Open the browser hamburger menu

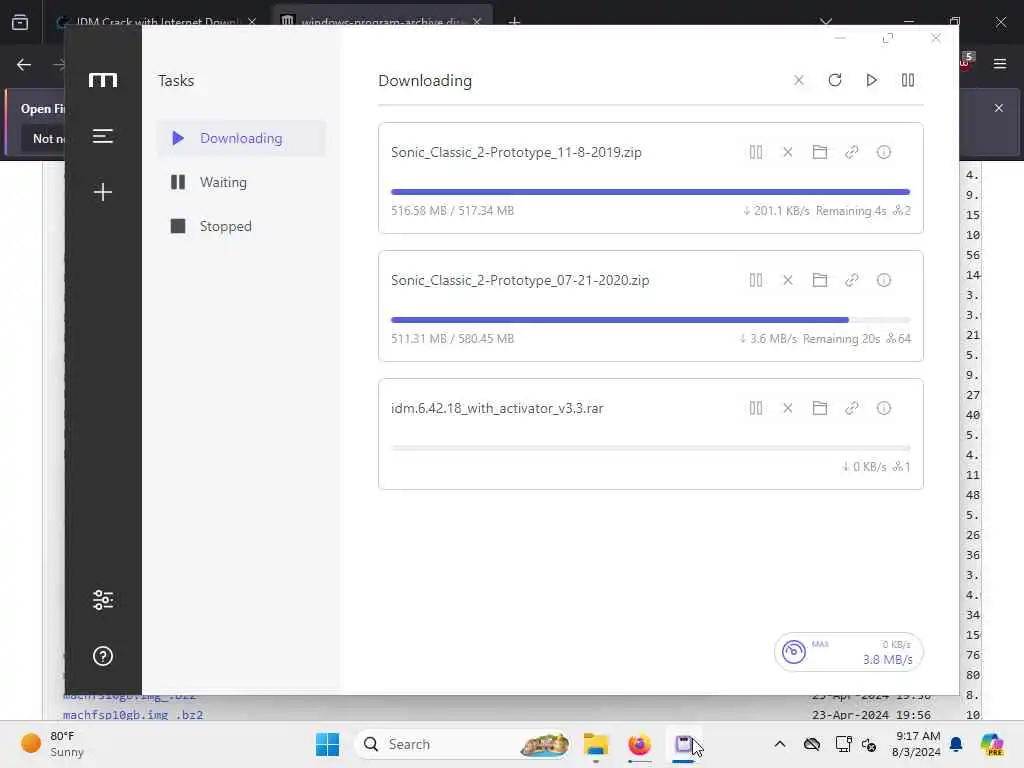(999, 64)
